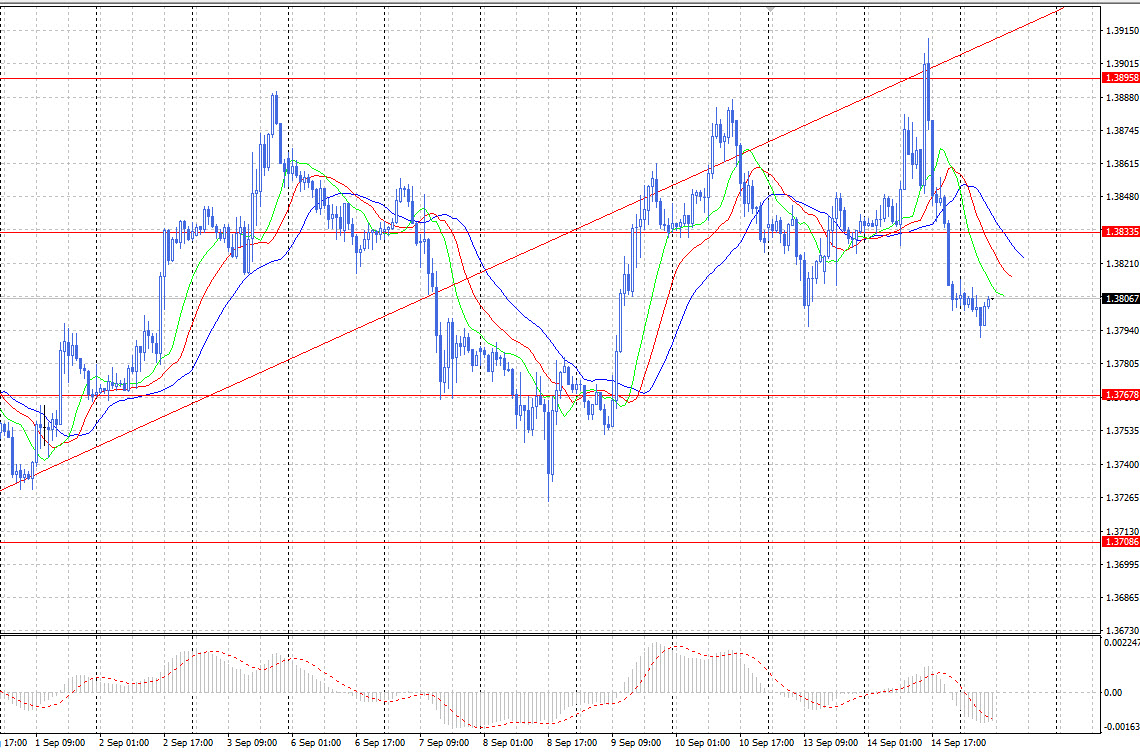Viewport: 1140px width, 754px height.
Task: Click the 8 Sep 17:00 time label
Action: pyautogui.click(x=571, y=742)
